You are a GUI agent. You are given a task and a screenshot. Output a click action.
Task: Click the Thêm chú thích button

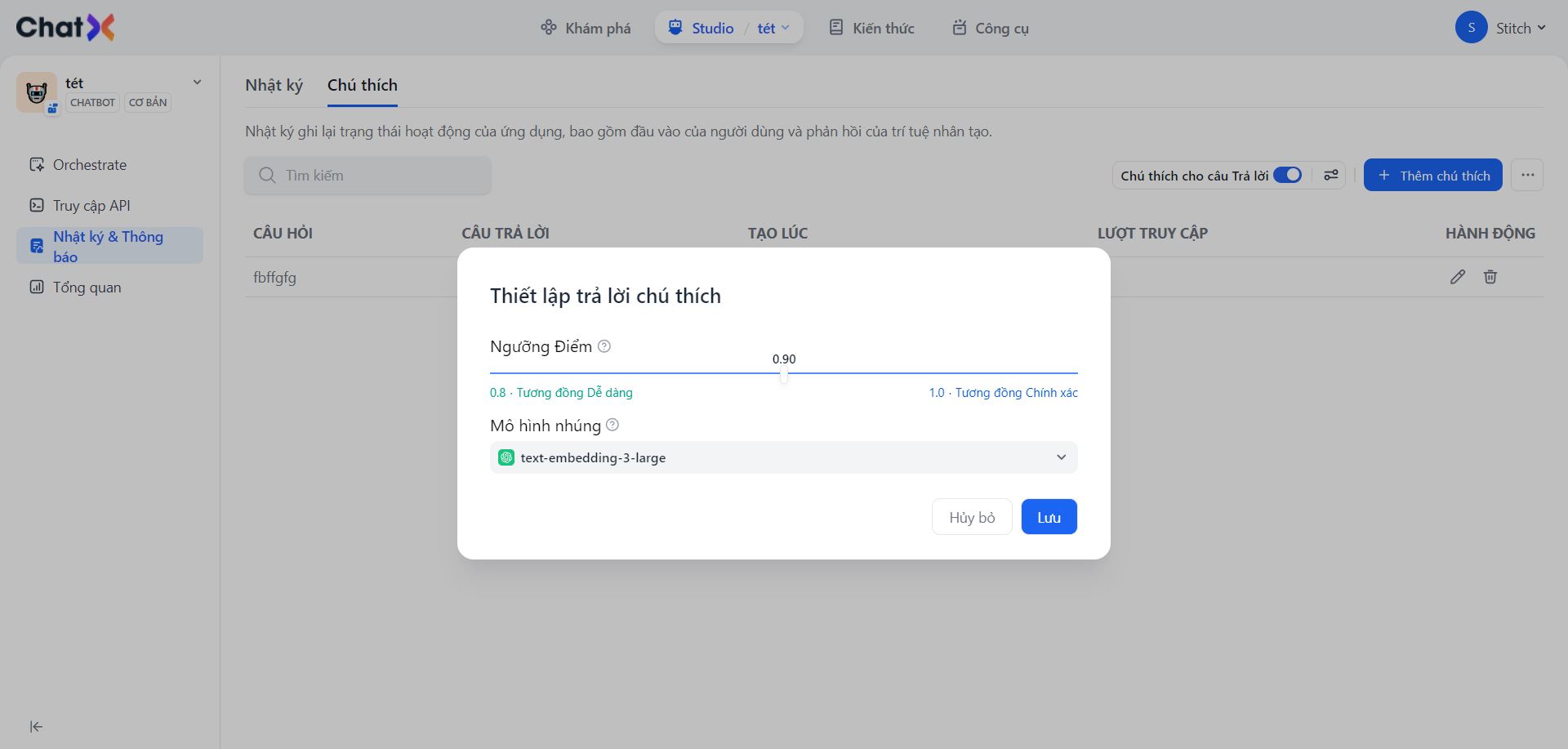click(1432, 176)
